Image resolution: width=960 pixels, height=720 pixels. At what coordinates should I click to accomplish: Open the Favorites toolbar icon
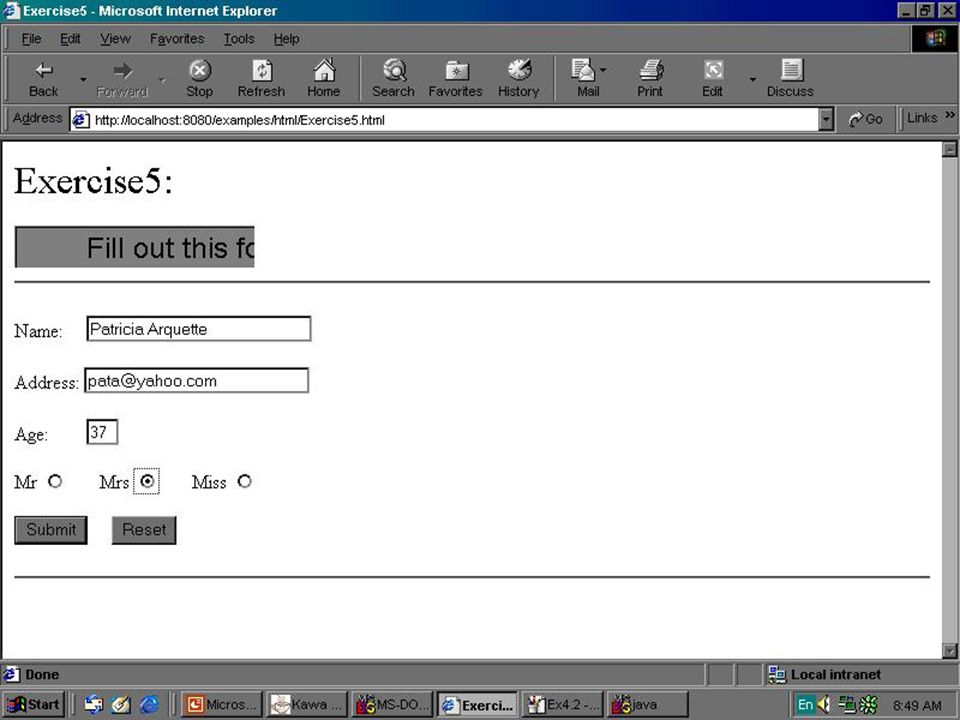pyautogui.click(x=456, y=79)
